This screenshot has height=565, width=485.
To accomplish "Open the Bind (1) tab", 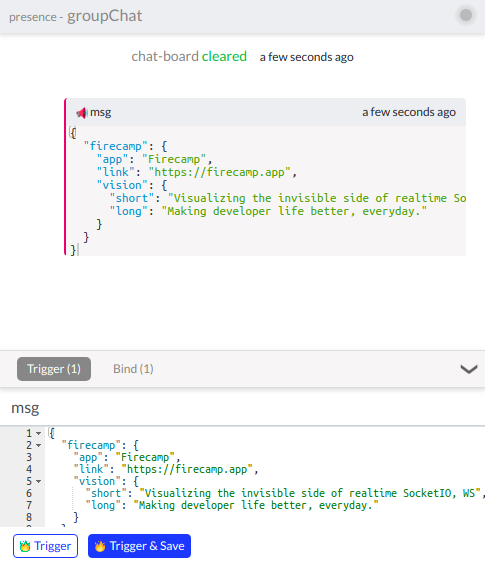I will click(x=133, y=369).
